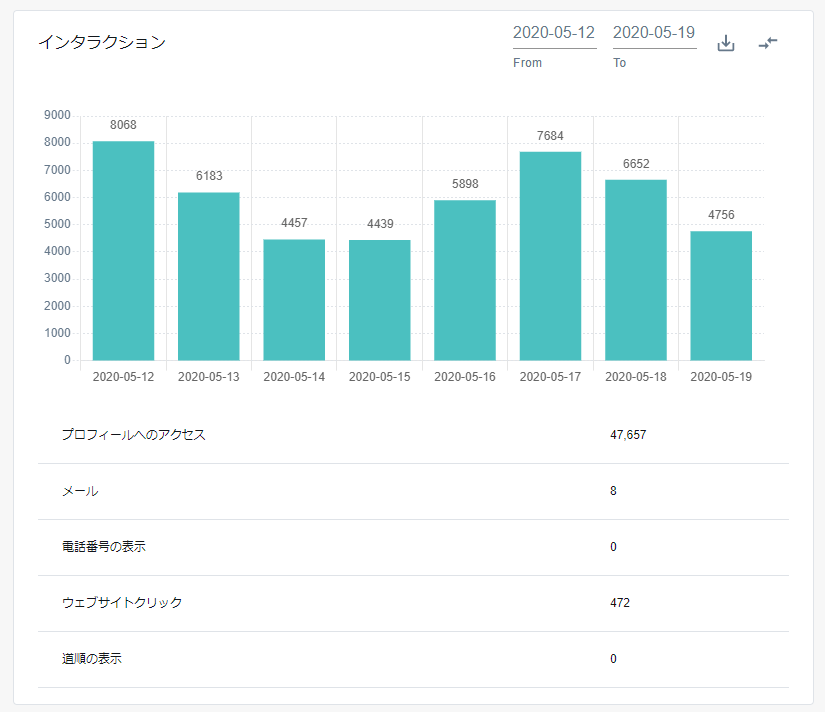Viewport: 825px width, 712px height.
Task: Click the 2020-05-13 bar showing 6183
Action: point(209,276)
